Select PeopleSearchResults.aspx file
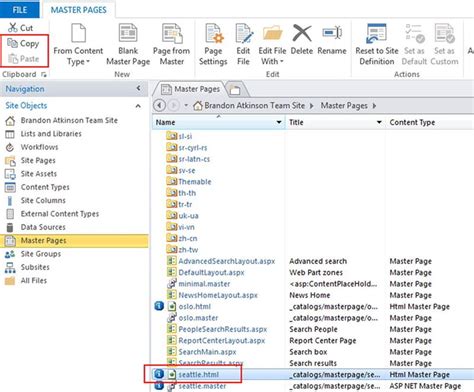 (223, 329)
